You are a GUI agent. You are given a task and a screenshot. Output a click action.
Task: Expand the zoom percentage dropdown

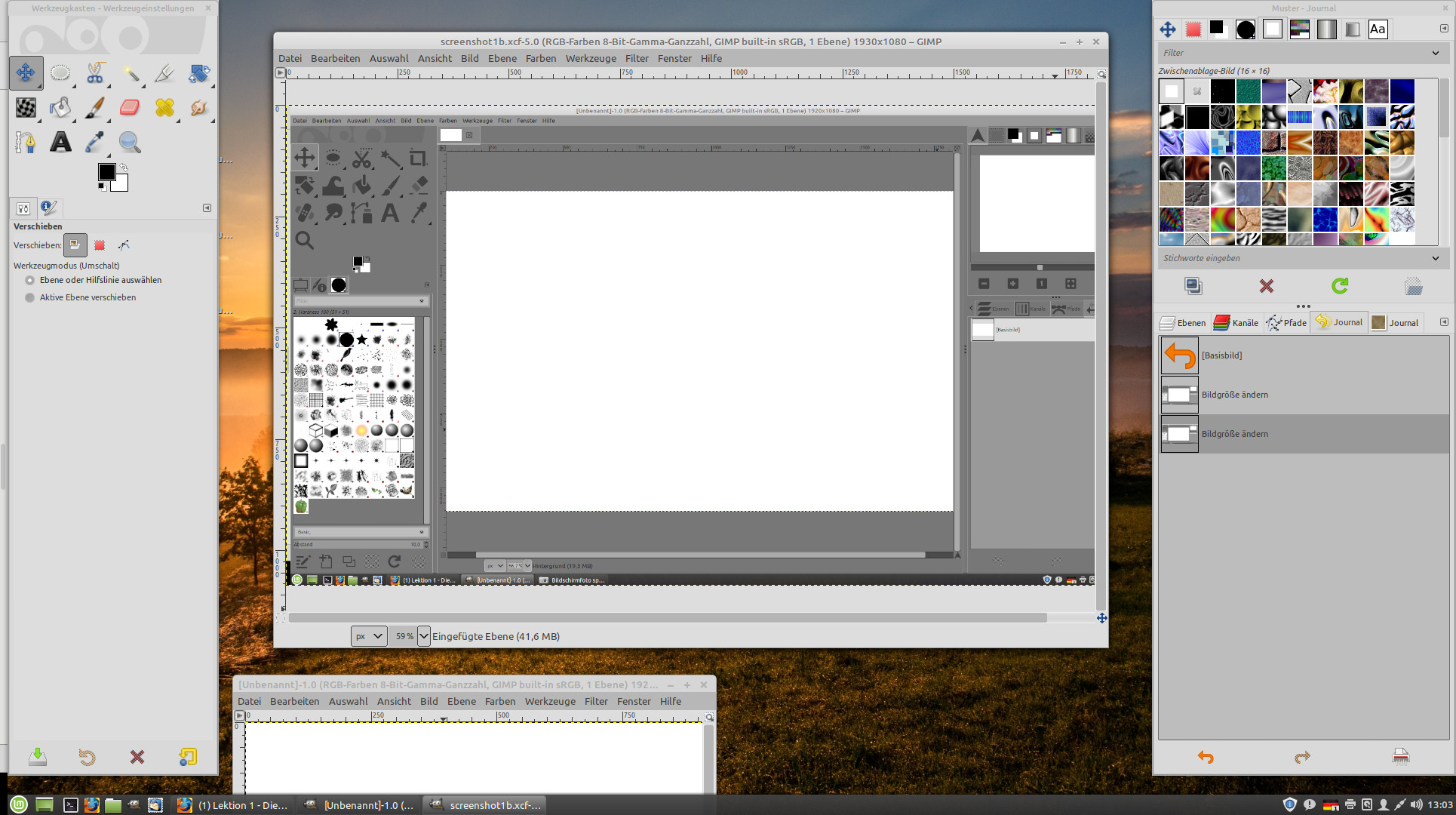(x=423, y=636)
